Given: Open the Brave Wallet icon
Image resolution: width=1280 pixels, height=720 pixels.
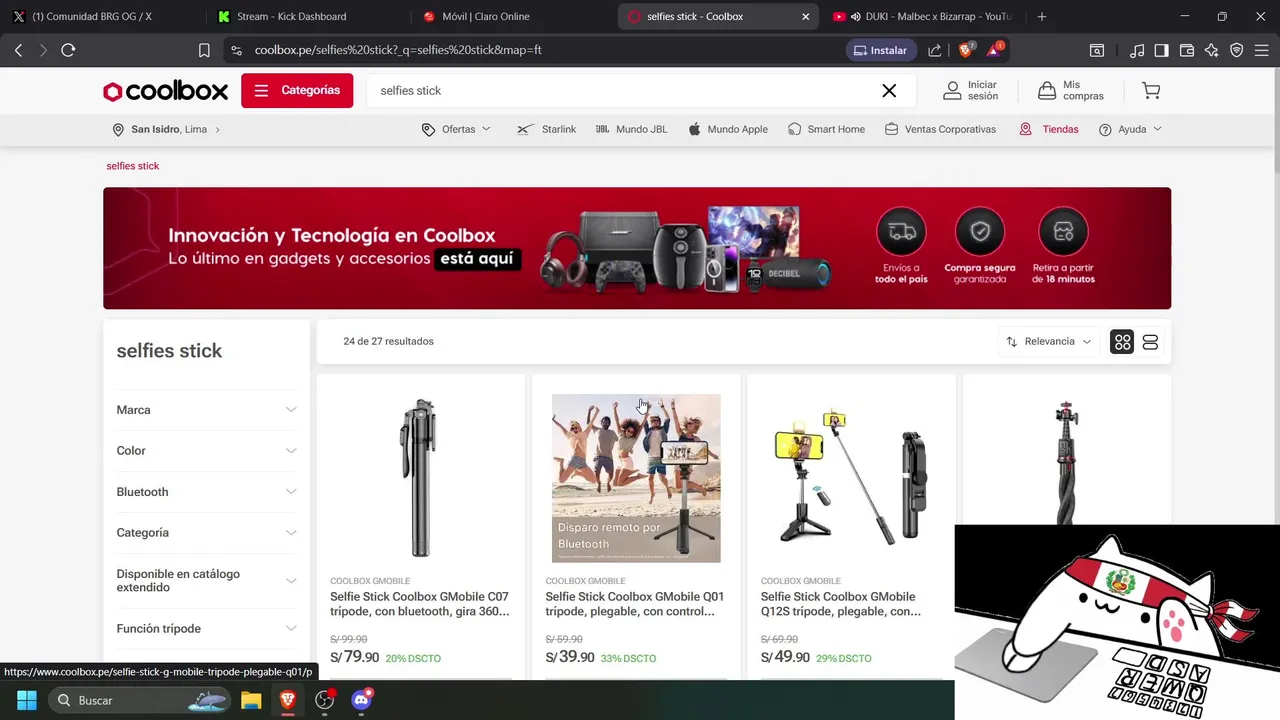Looking at the screenshot, I should click(x=1187, y=50).
